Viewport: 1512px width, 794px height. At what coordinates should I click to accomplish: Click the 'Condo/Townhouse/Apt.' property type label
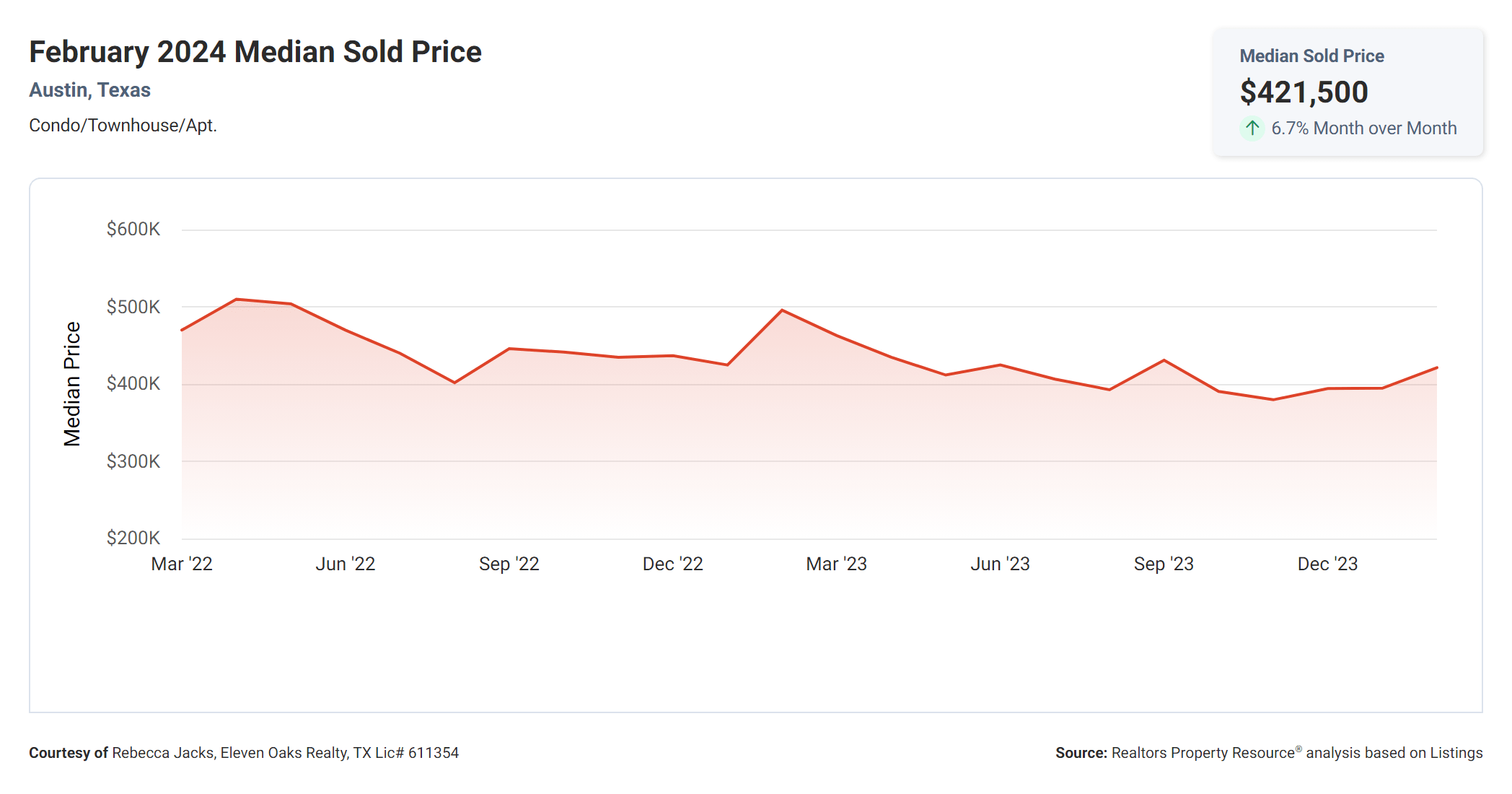[123, 126]
